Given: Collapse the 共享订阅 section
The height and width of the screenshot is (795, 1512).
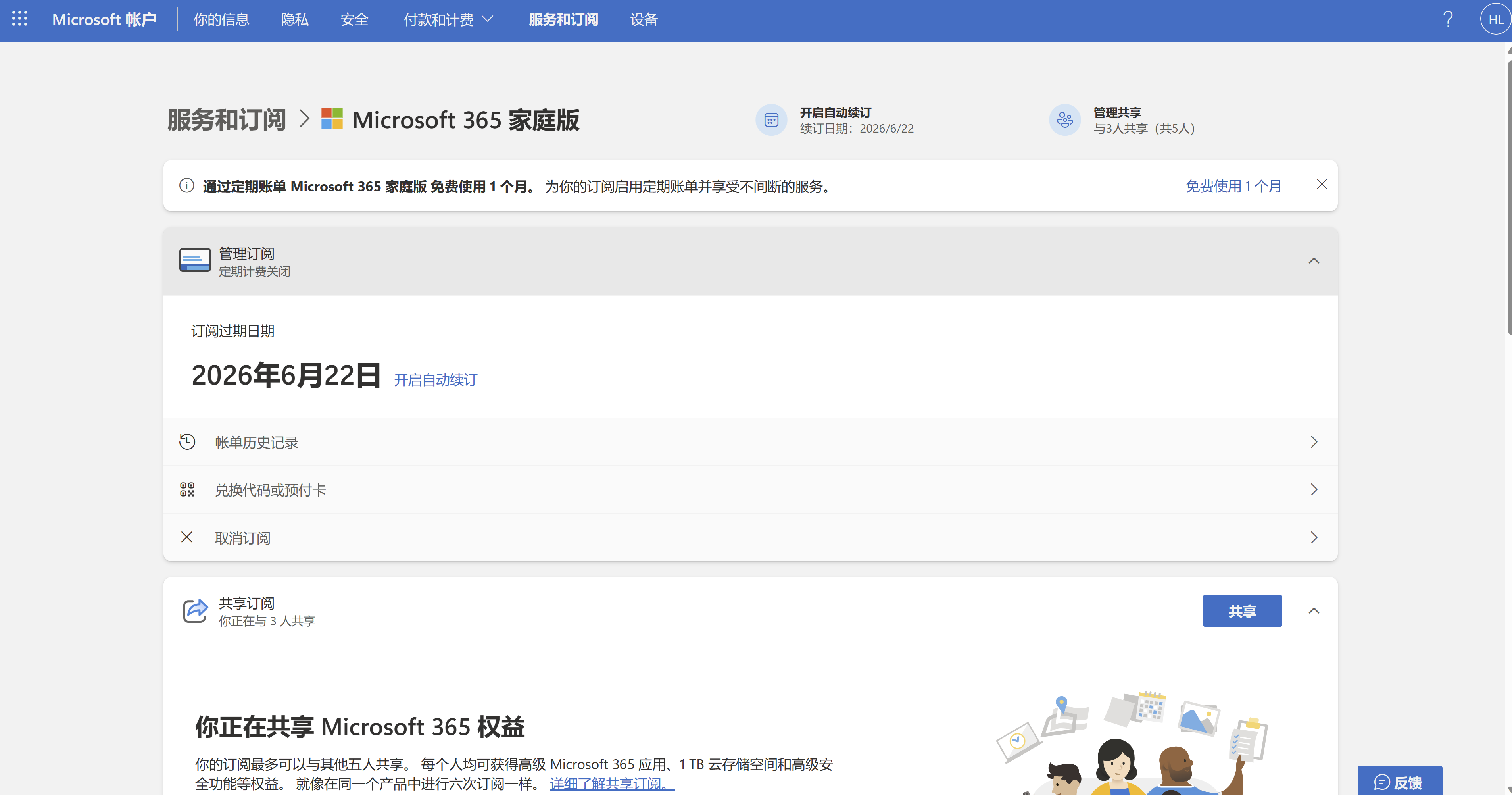Looking at the screenshot, I should click(x=1314, y=610).
